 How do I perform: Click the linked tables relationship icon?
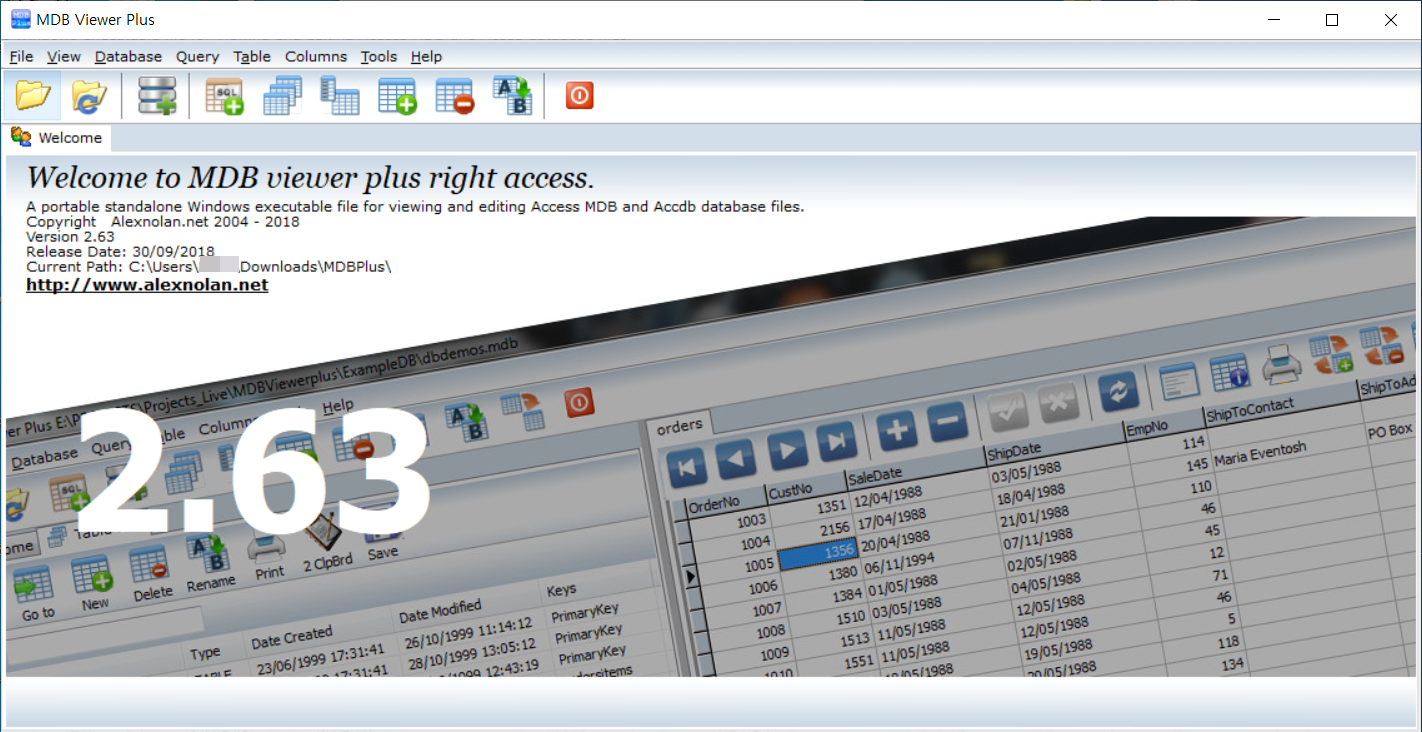(339, 96)
